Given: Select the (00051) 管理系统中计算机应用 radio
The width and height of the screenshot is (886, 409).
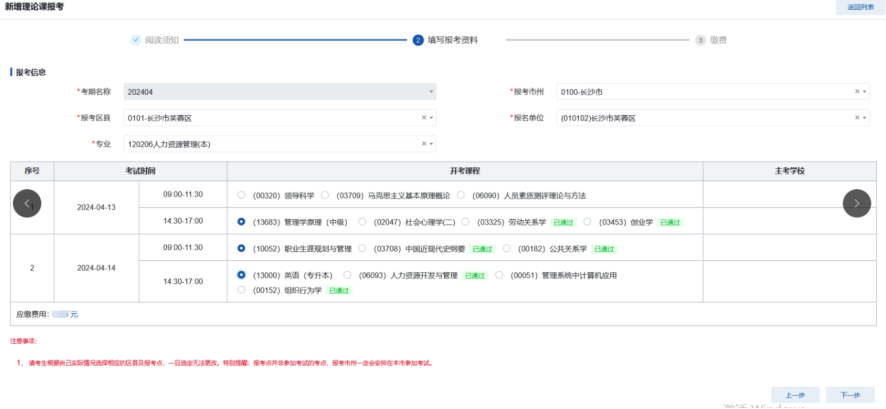Looking at the screenshot, I should pyautogui.click(x=500, y=275).
